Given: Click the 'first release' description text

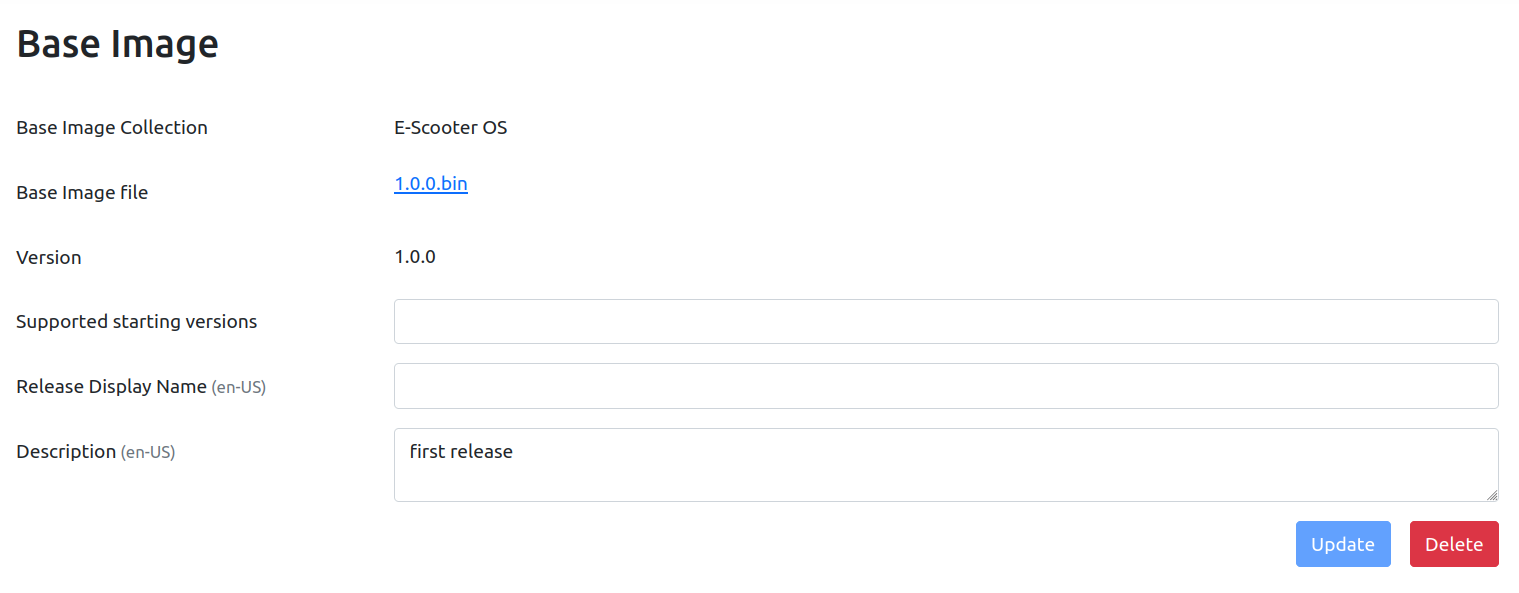Looking at the screenshot, I should point(461,452).
